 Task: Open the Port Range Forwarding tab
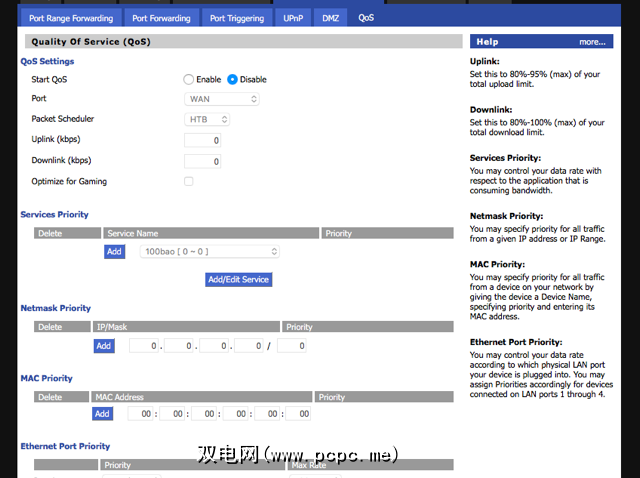(x=71, y=18)
